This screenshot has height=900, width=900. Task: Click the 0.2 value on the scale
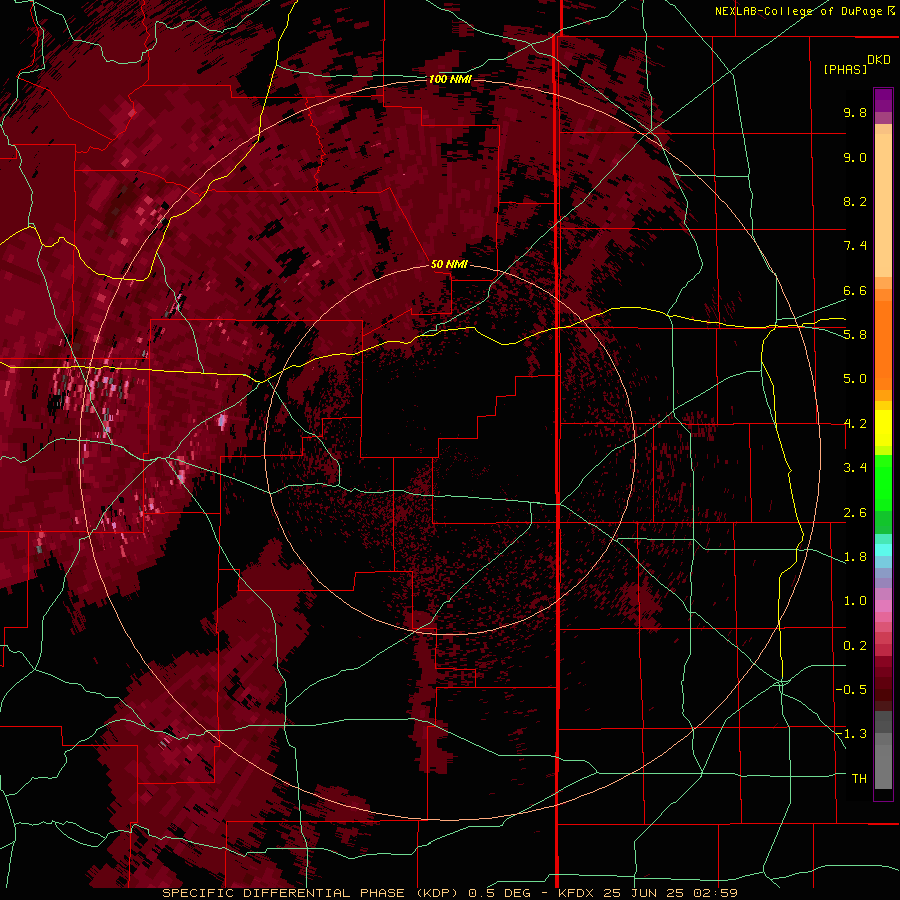855,646
